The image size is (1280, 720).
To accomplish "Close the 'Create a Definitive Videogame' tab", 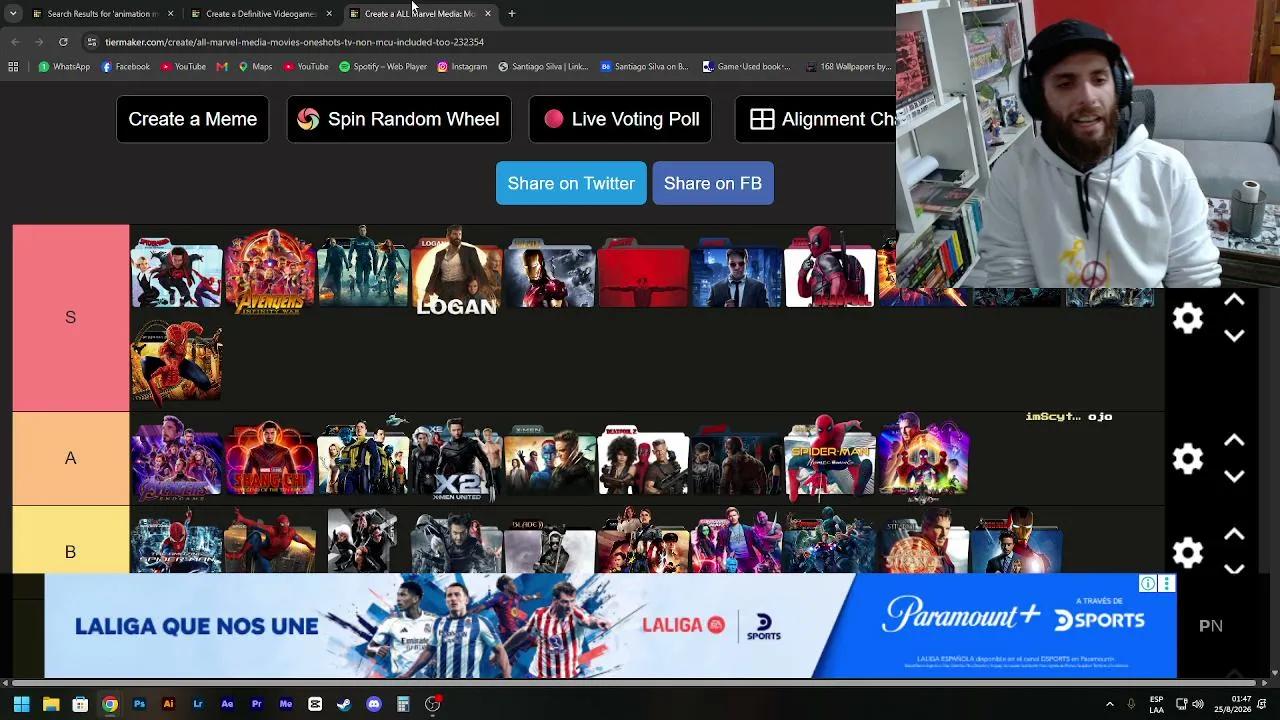I will click(329, 14).
